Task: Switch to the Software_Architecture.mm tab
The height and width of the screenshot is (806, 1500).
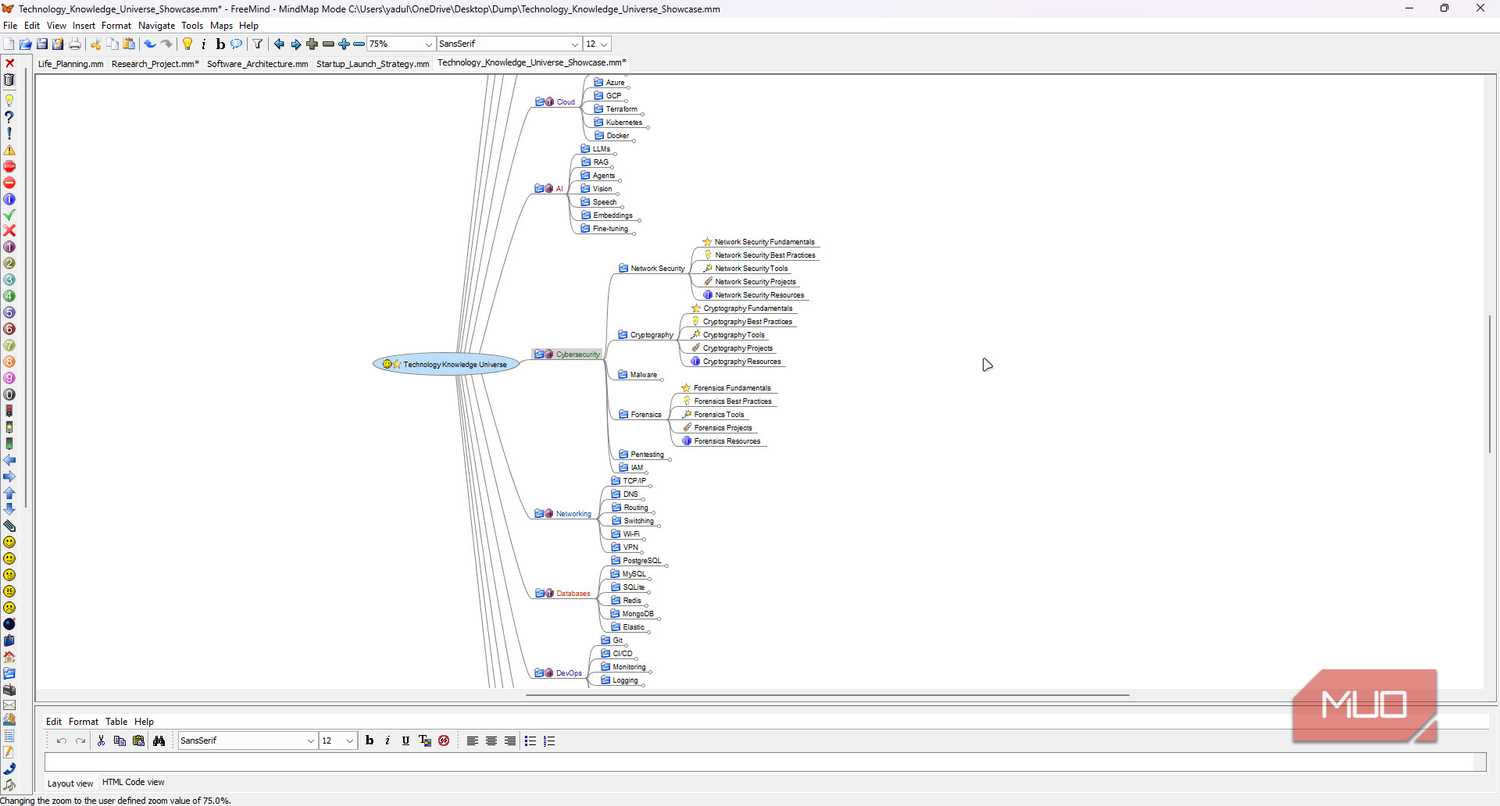Action: [x=257, y=63]
